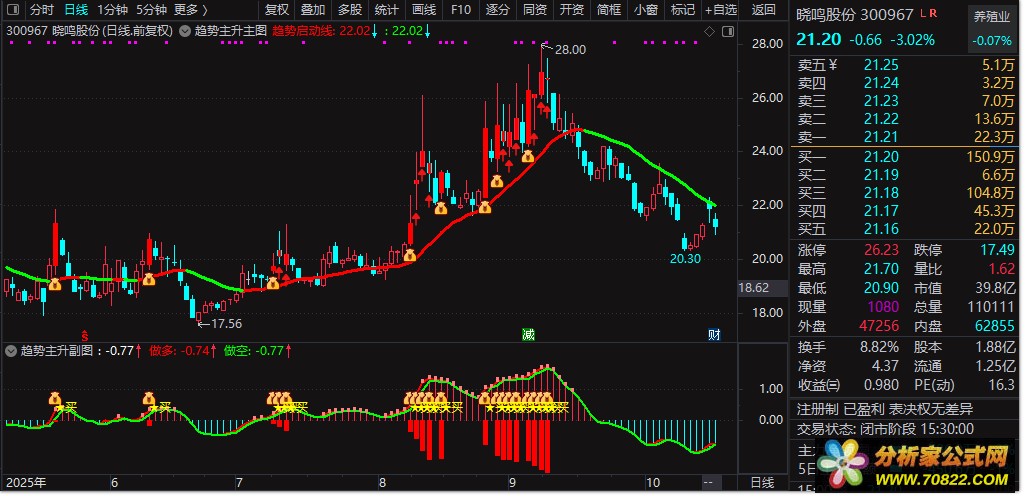Screen dimensions: 1025x496
Task: Click the 逐分 toolbar button
Action: coord(497,10)
